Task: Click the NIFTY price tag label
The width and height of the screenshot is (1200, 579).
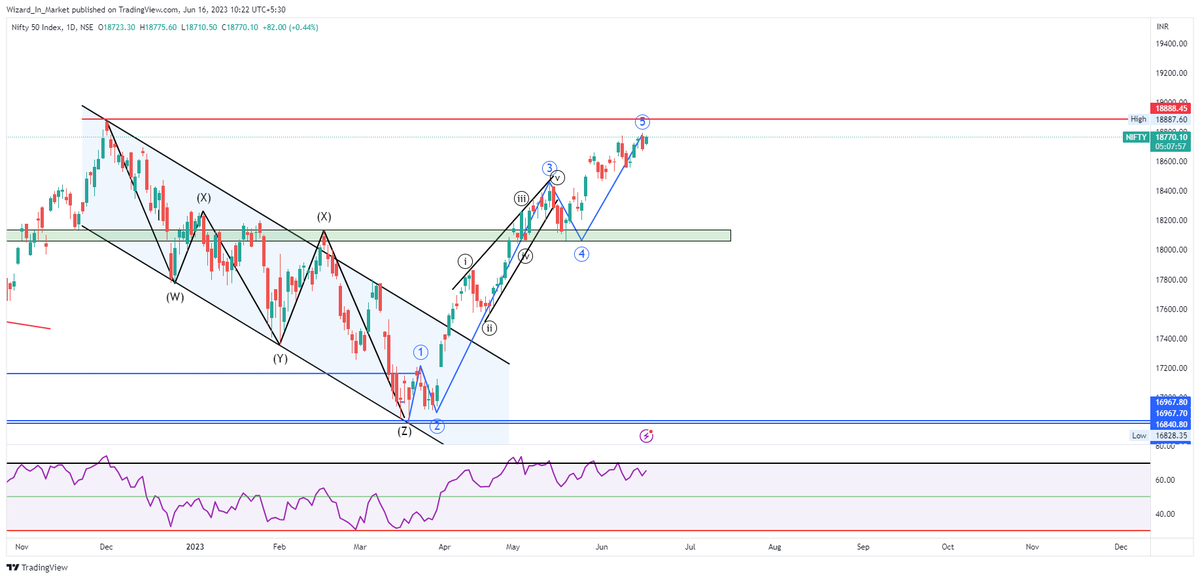Action: [1134, 136]
